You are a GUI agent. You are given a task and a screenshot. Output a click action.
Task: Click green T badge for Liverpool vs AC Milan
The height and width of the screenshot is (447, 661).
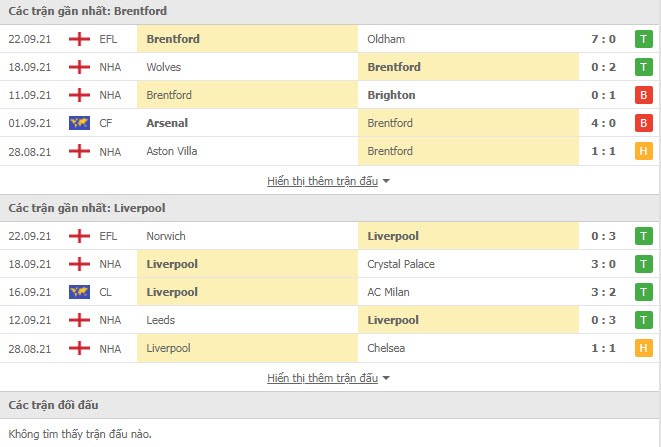(x=643, y=292)
